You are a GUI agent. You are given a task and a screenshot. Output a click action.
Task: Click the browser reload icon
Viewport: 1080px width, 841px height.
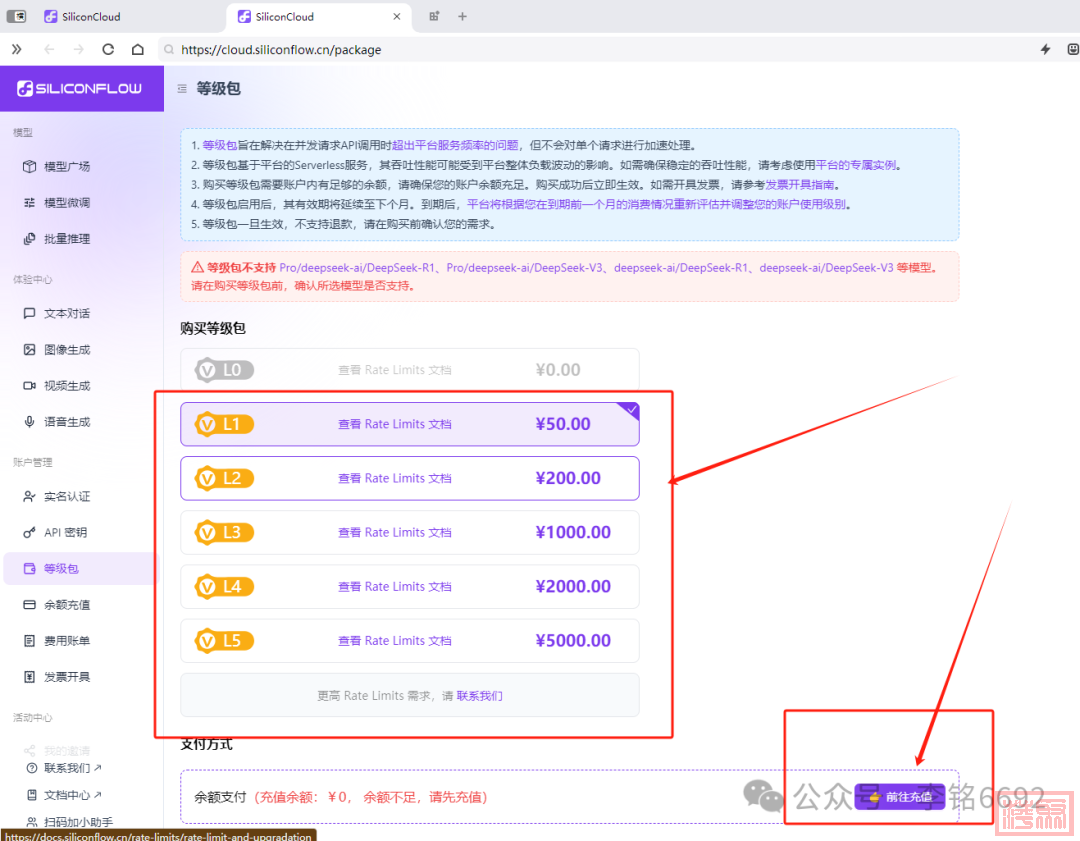pyautogui.click(x=108, y=49)
